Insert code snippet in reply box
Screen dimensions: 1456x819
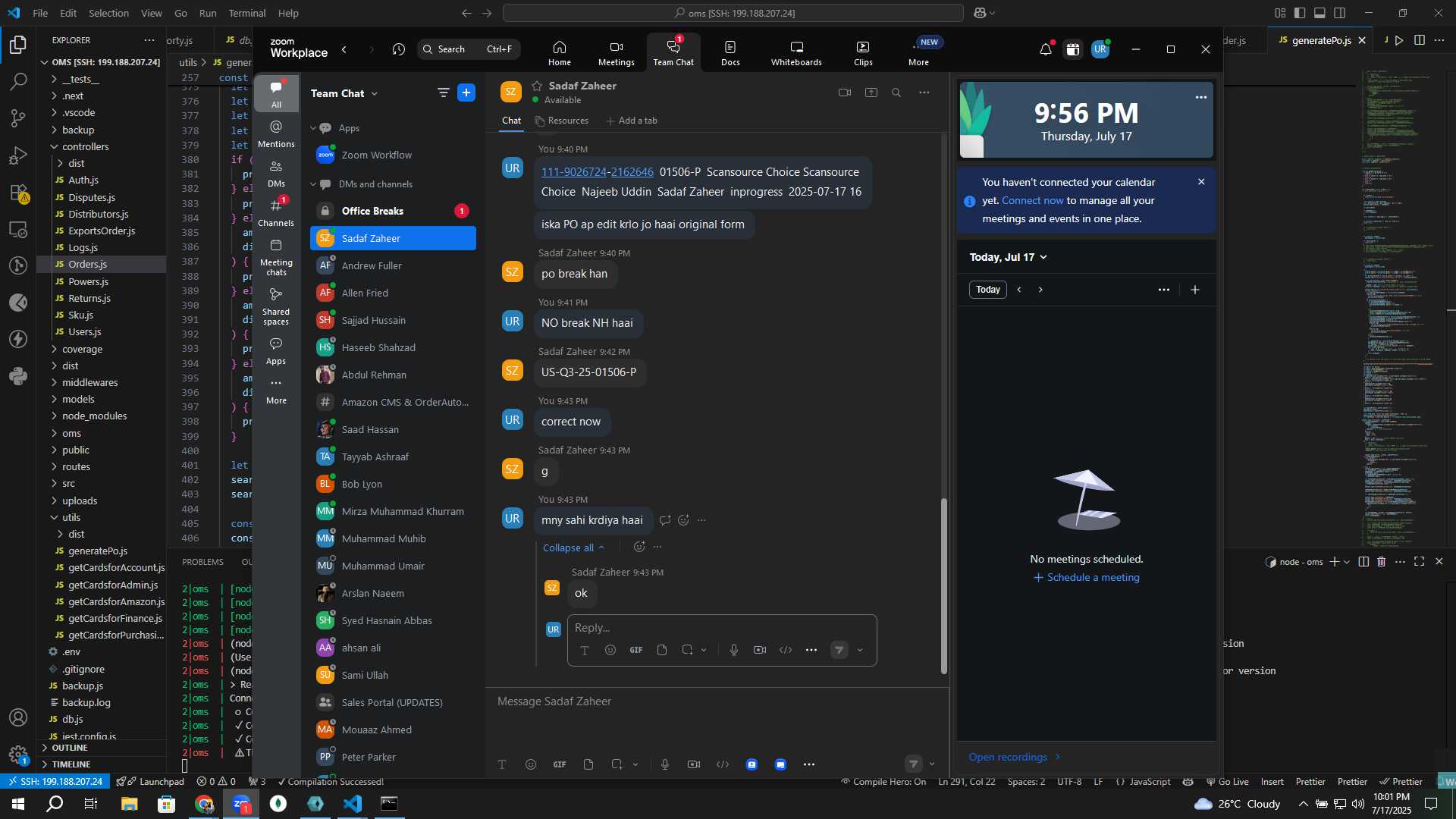click(x=786, y=650)
